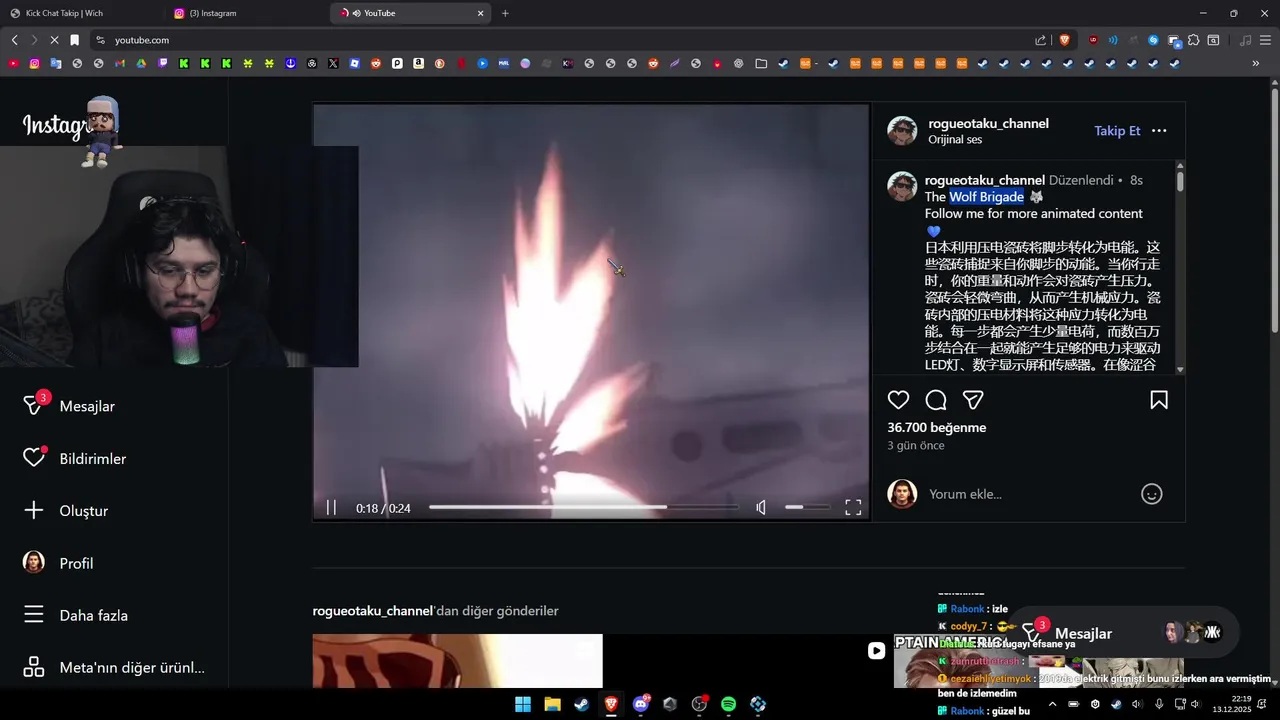This screenshot has height=720, width=1280.
Task: Pause the Instagram reel video
Action: coord(331,508)
